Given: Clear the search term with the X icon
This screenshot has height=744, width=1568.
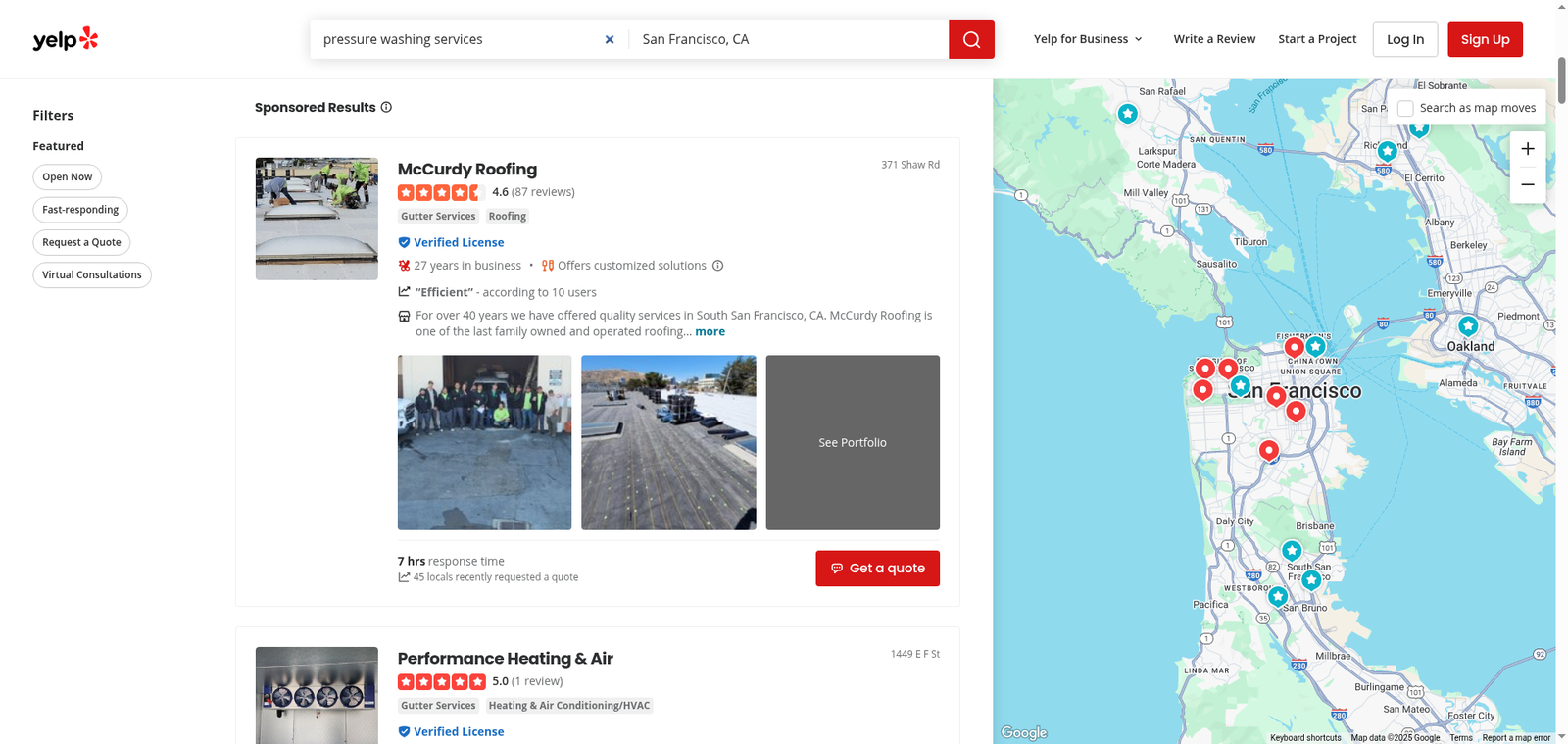Looking at the screenshot, I should 610,39.
